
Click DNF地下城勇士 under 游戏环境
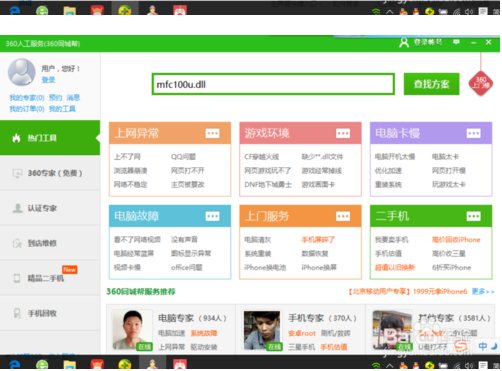click(268, 184)
